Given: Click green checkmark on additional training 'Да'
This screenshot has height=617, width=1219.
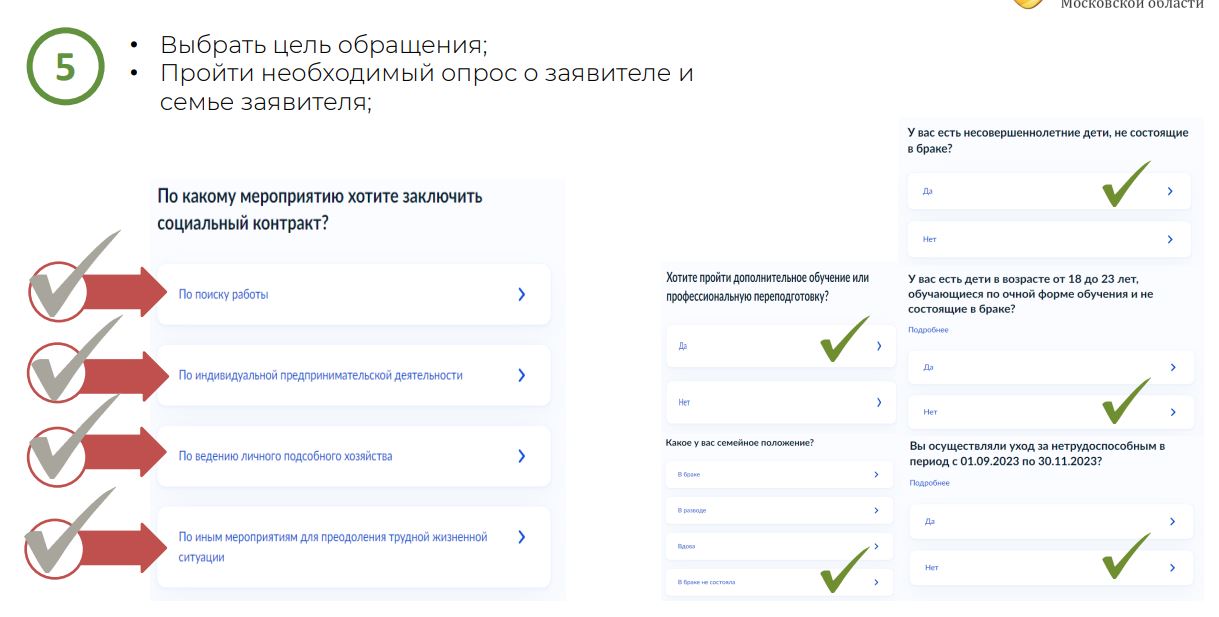Looking at the screenshot, I should coord(843,339).
